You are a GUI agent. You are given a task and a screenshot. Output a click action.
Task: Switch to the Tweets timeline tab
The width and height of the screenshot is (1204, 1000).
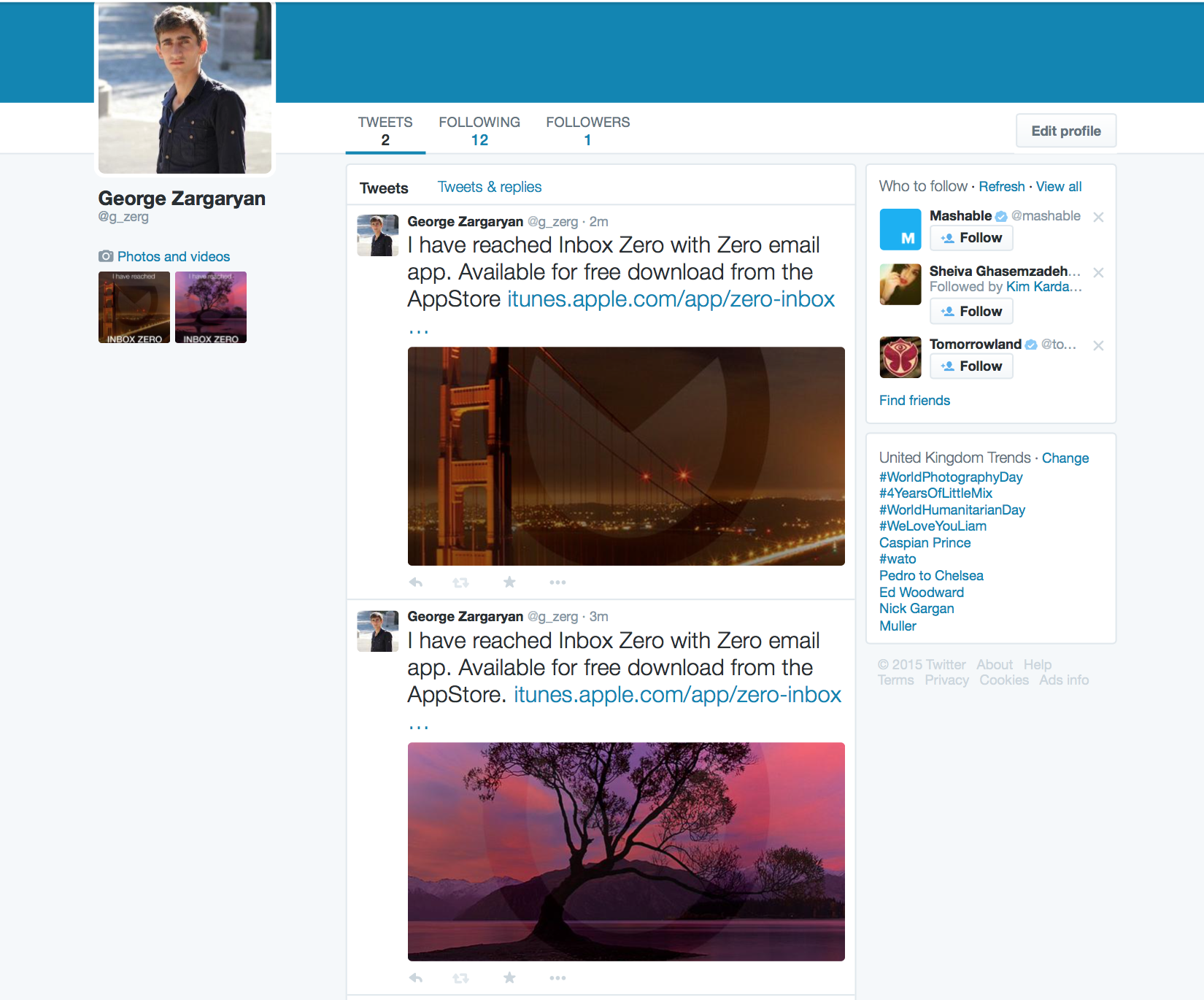[x=384, y=188]
